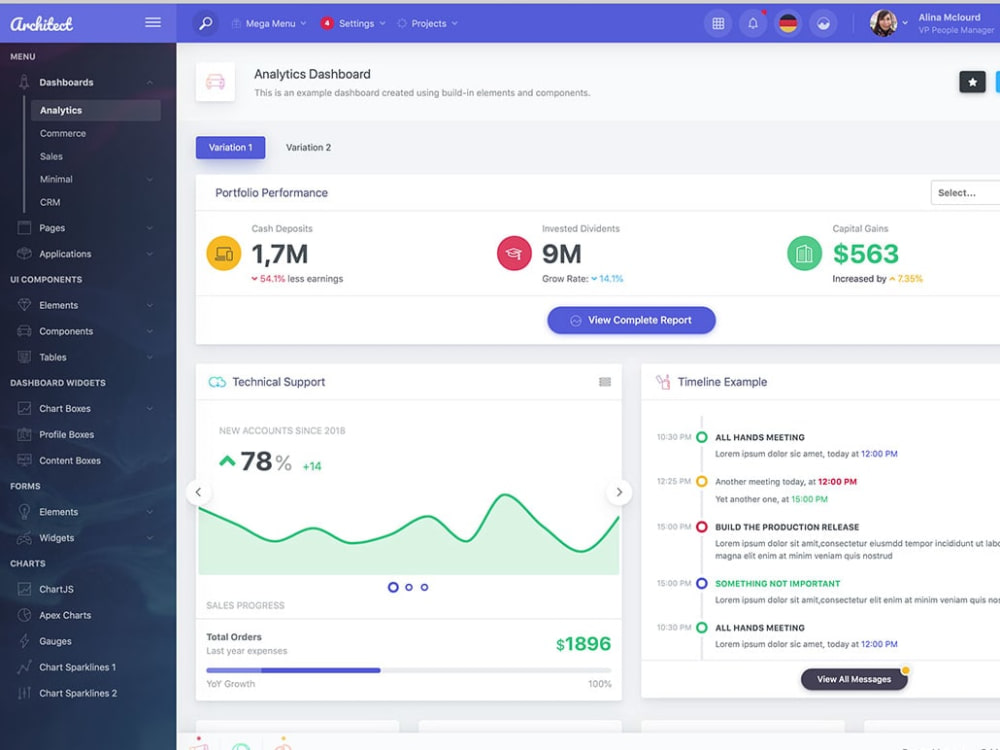Image resolution: width=1000 pixels, height=750 pixels.
Task: Click the car icon beside Analytics Dashboard
Action: pos(216,82)
